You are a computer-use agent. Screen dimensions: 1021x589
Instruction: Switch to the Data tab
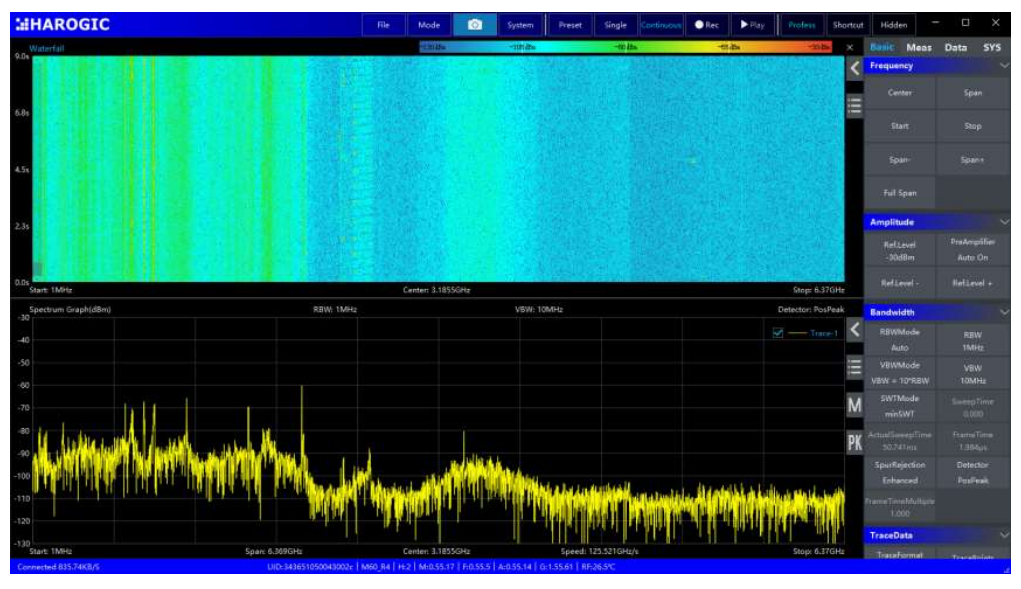(956, 47)
